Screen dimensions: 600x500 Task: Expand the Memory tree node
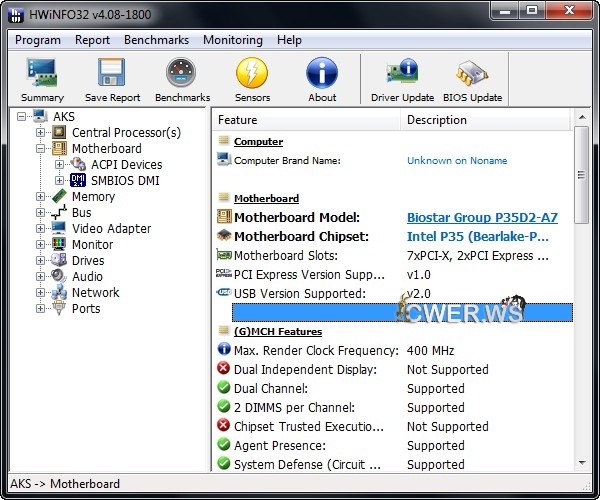click(x=41, y=197)
